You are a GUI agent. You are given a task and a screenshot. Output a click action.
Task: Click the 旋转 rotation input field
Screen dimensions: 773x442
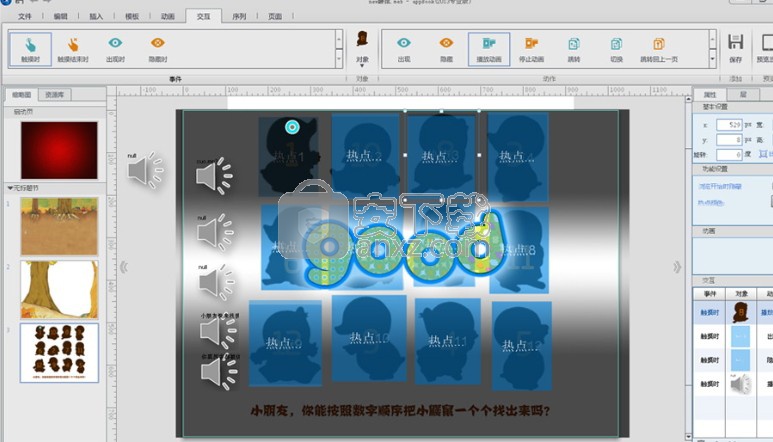[x=729, y=155]
